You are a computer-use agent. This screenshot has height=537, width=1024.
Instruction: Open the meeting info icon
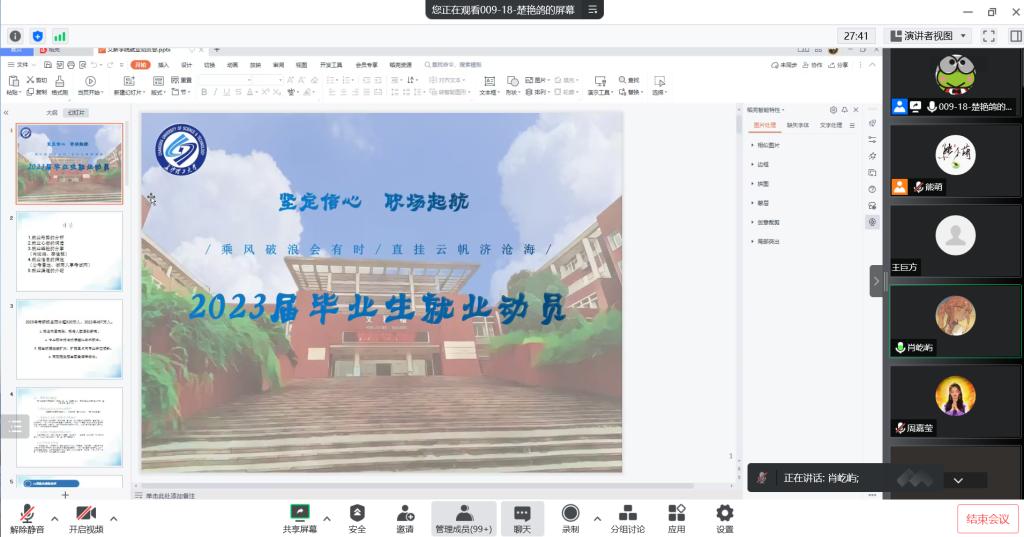point(15,36)
